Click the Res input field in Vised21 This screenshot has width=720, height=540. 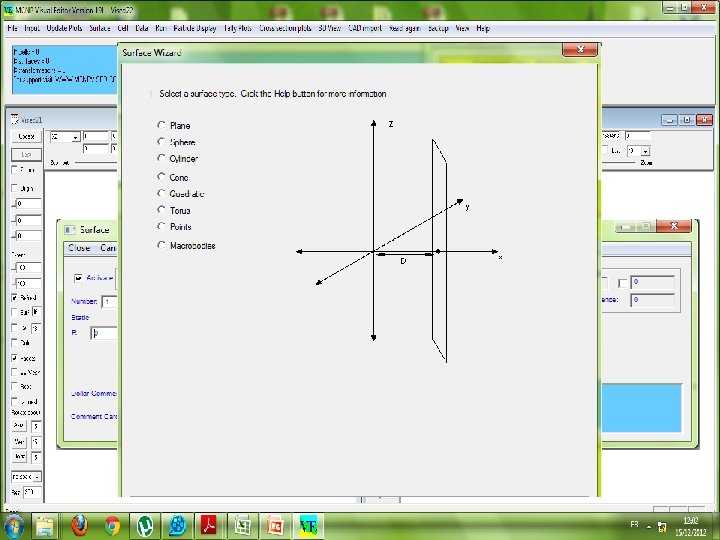pos(32,492)
